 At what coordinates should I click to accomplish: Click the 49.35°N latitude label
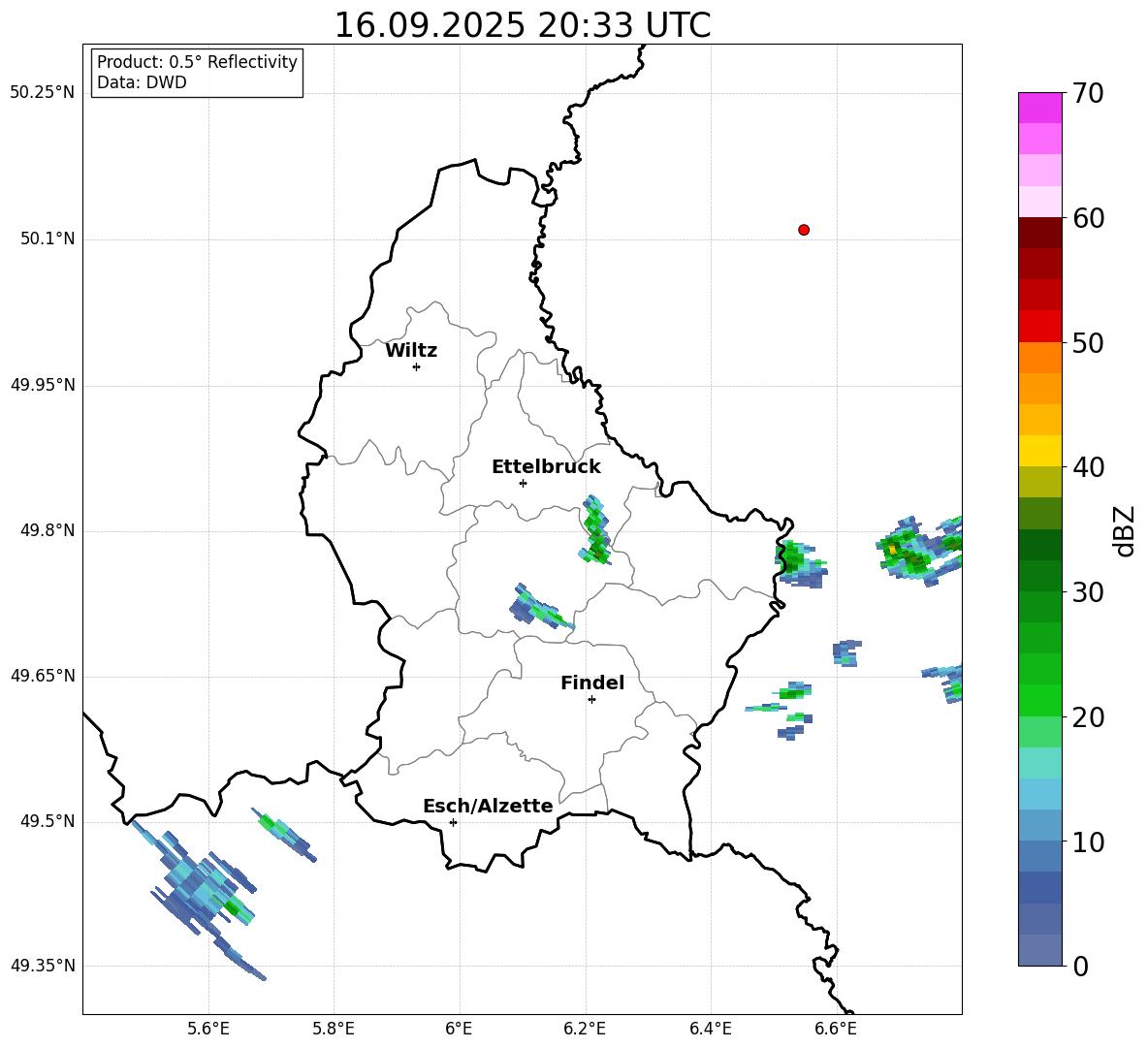click(43, 966)
